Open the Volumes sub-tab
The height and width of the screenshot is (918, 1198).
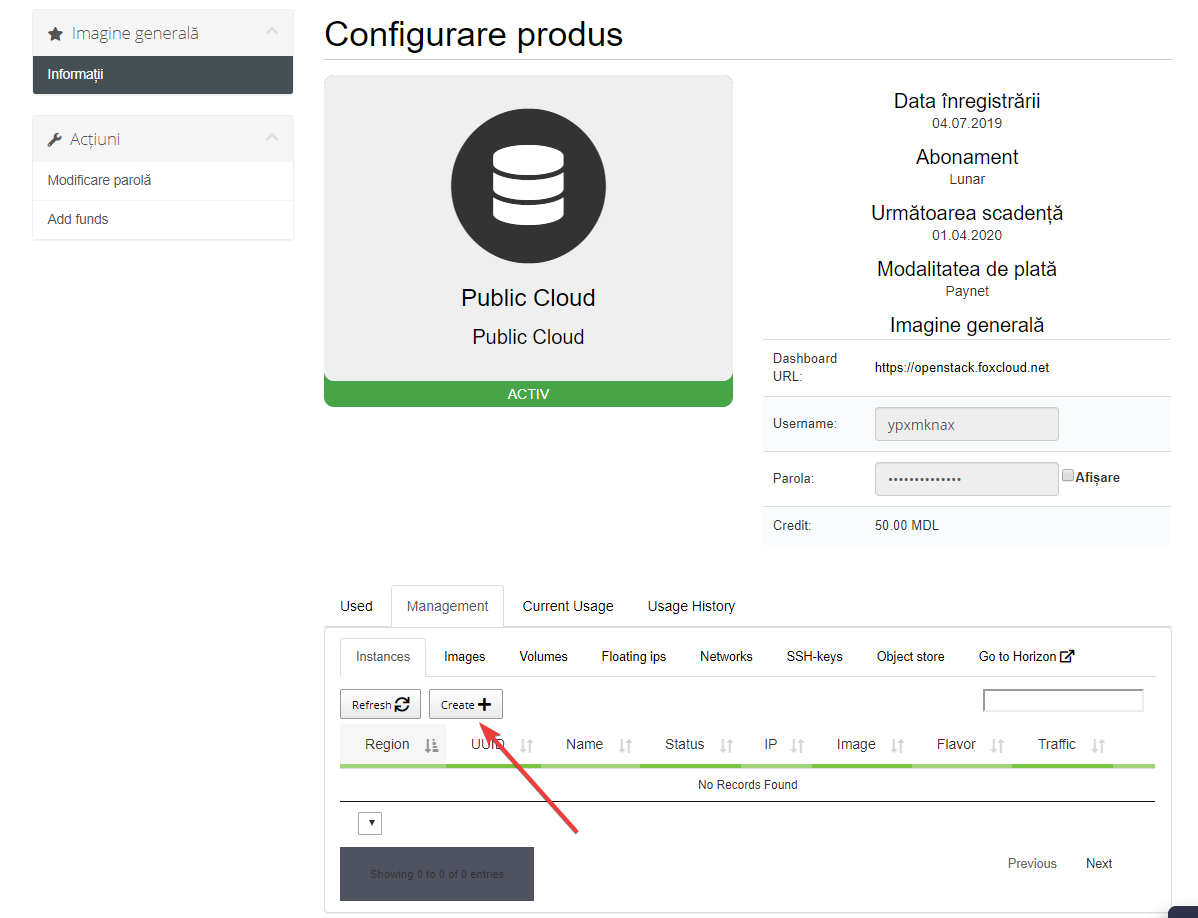(x=543, y=657)
